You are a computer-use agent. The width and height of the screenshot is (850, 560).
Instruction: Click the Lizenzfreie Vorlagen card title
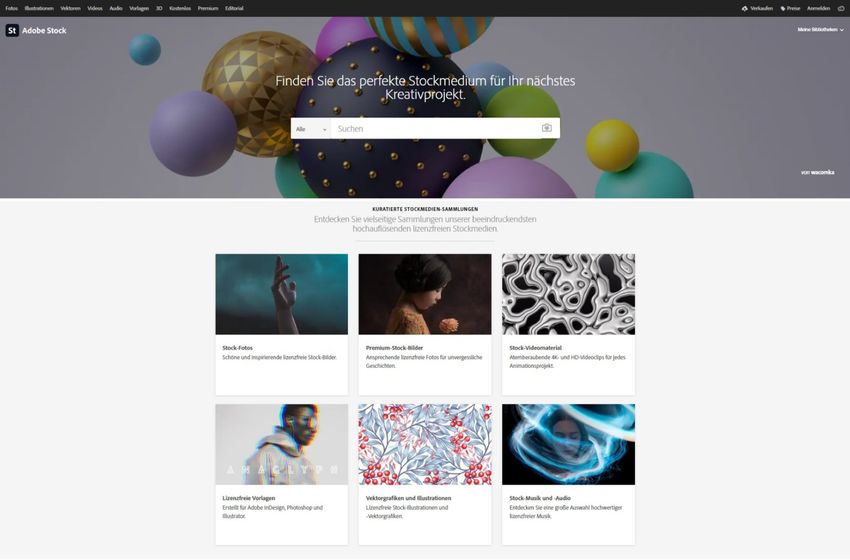(249, 498)
